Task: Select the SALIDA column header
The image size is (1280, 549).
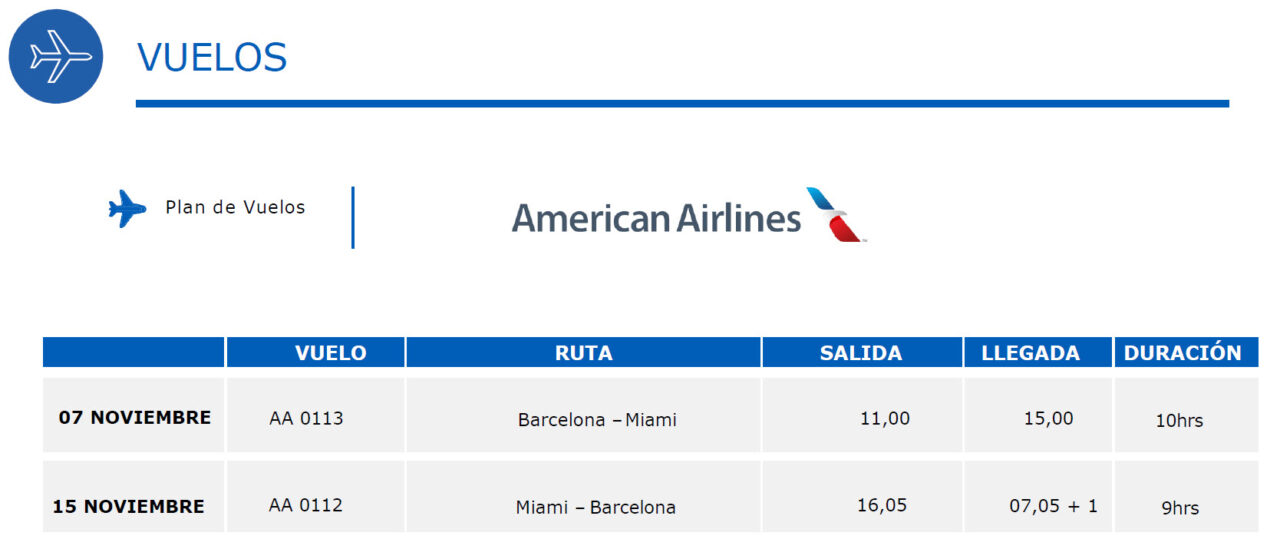Action: (x=860, y=353)
